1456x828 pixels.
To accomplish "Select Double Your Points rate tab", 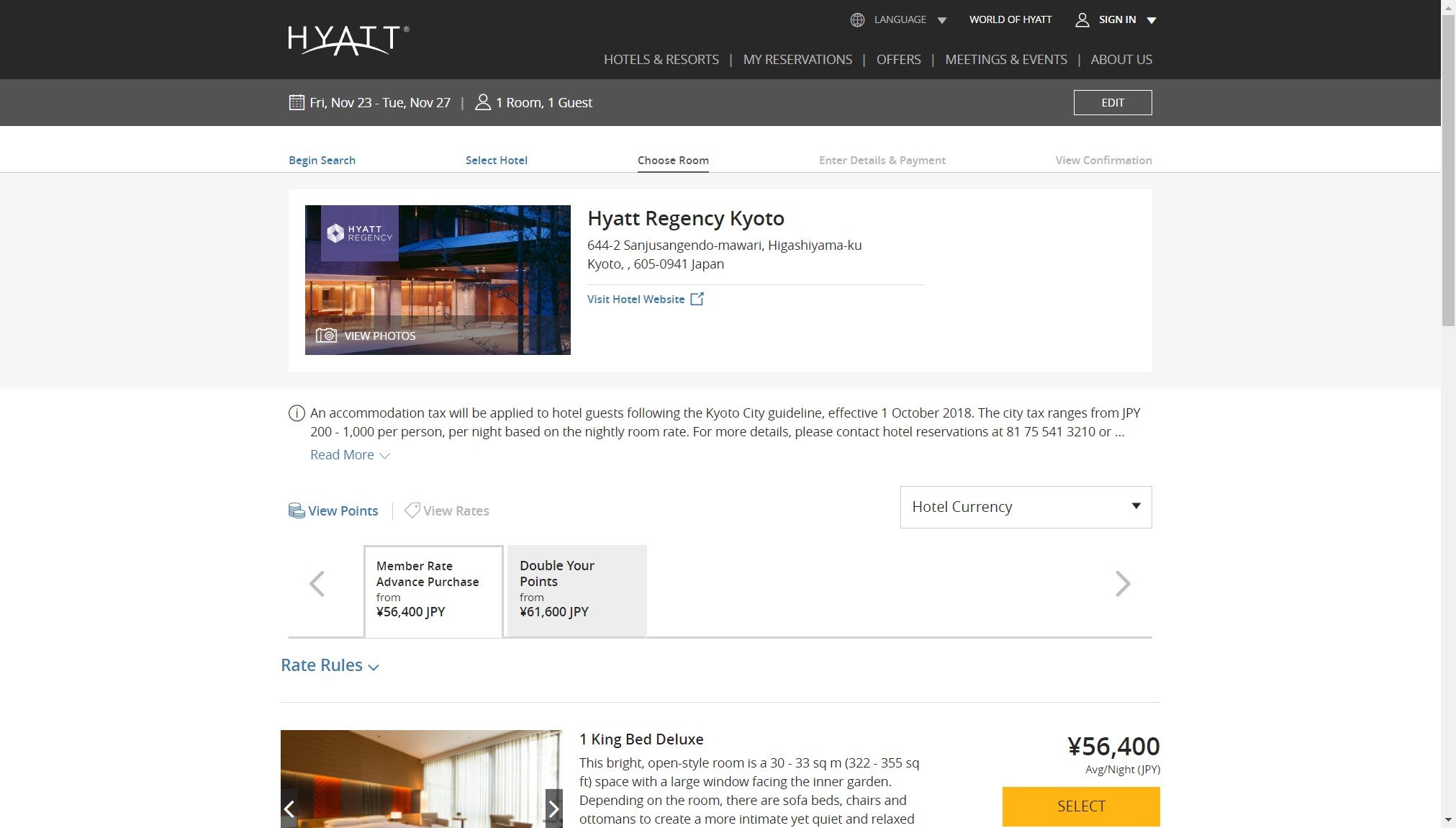I will point(577,591).
